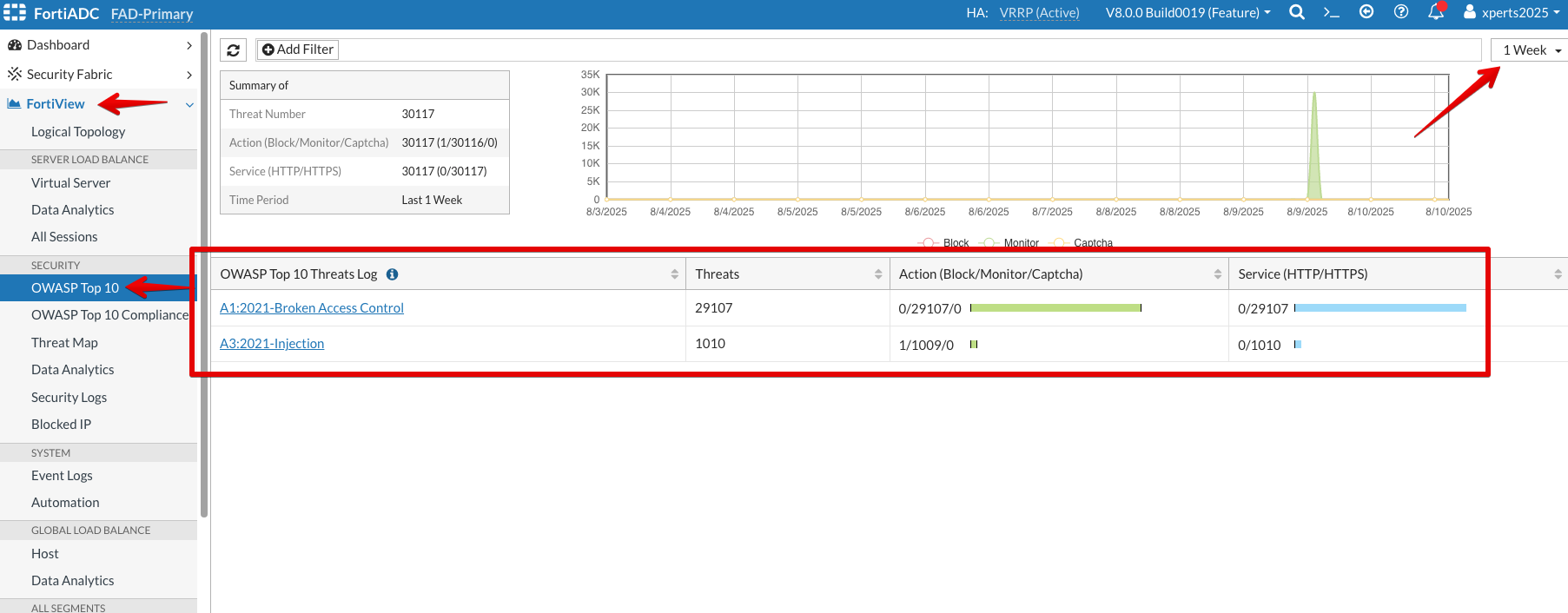
Task: Click the circular back-arrow icon in header
Action: coord(1366,12)
